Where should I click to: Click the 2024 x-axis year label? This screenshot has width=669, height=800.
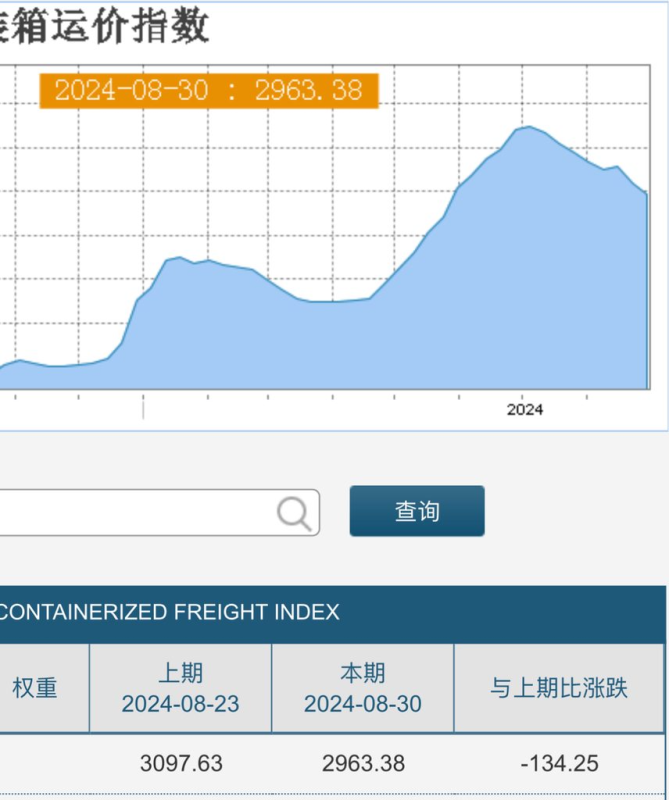click(x=524, y=410)
